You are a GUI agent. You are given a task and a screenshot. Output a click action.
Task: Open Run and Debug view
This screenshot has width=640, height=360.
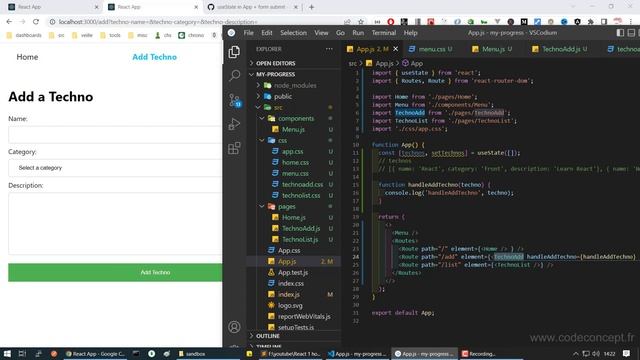(234, 124)
